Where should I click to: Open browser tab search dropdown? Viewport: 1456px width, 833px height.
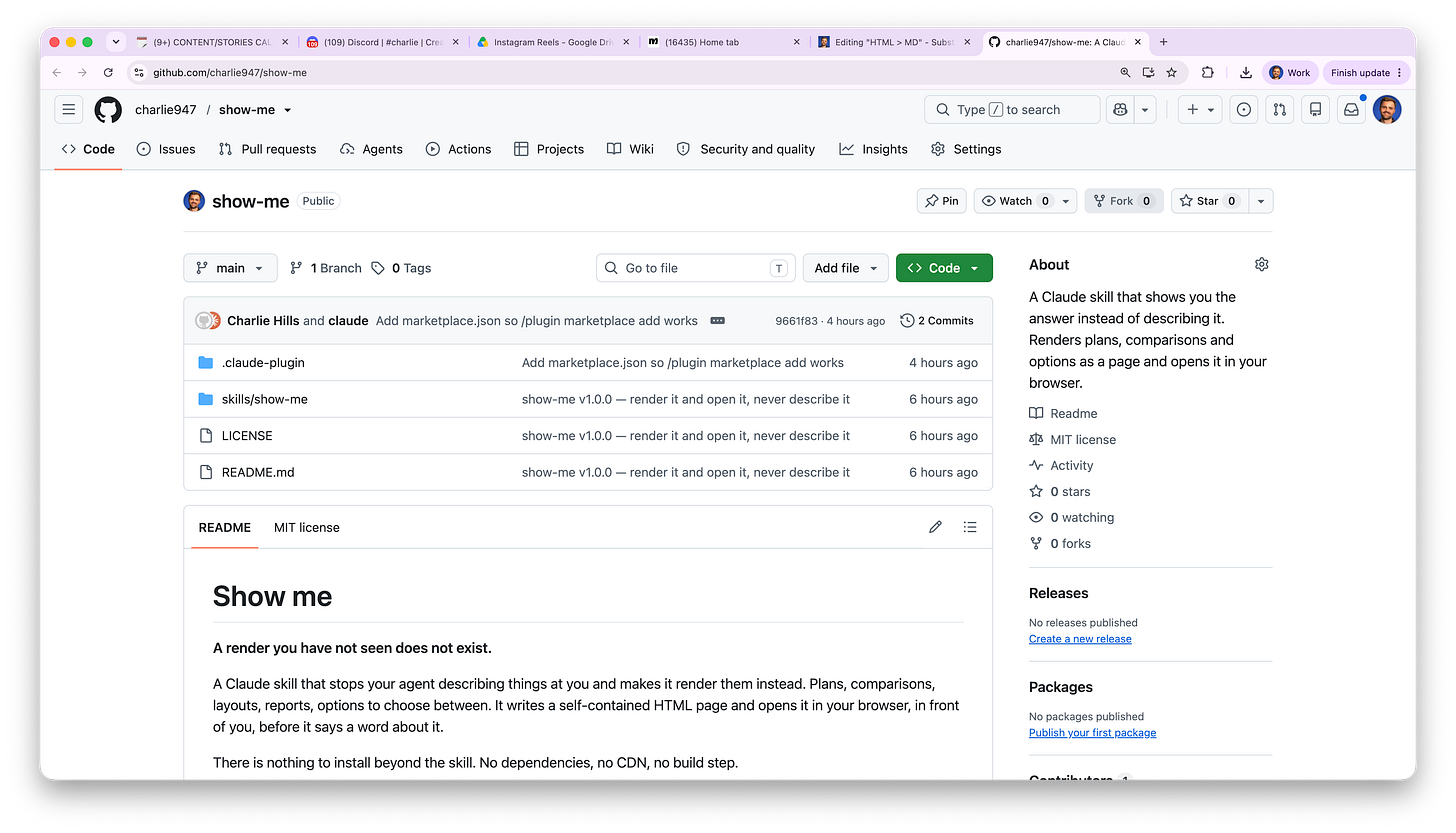(116, 42)
